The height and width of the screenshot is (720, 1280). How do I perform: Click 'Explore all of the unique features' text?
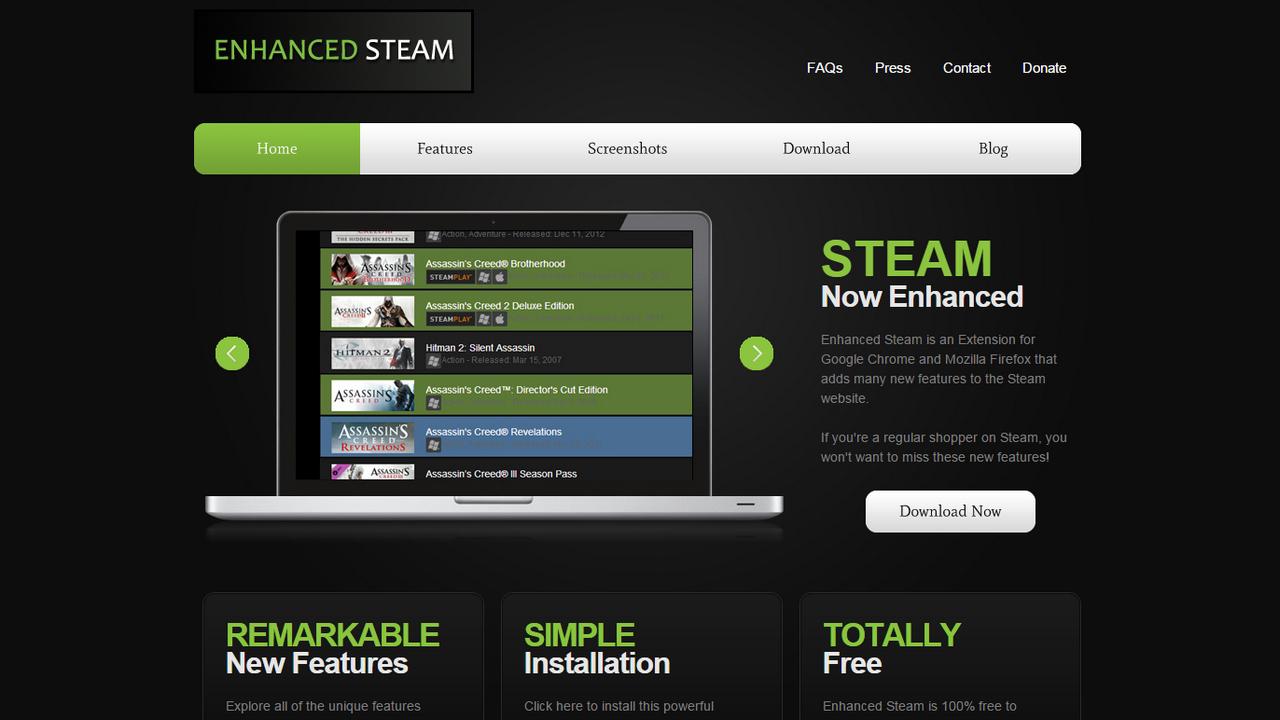click(x=323, y=706)
